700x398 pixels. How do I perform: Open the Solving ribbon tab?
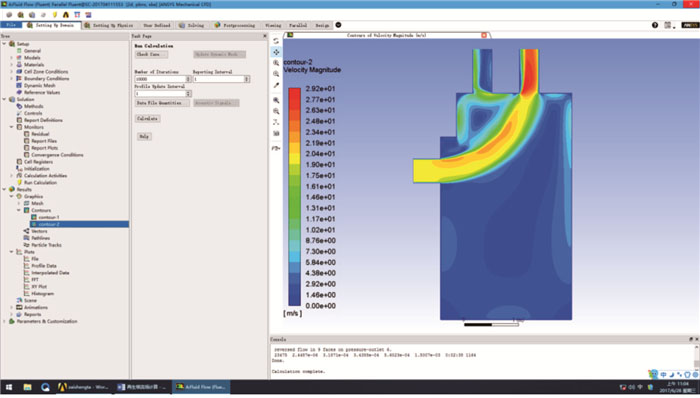click(x=192, y=25)
